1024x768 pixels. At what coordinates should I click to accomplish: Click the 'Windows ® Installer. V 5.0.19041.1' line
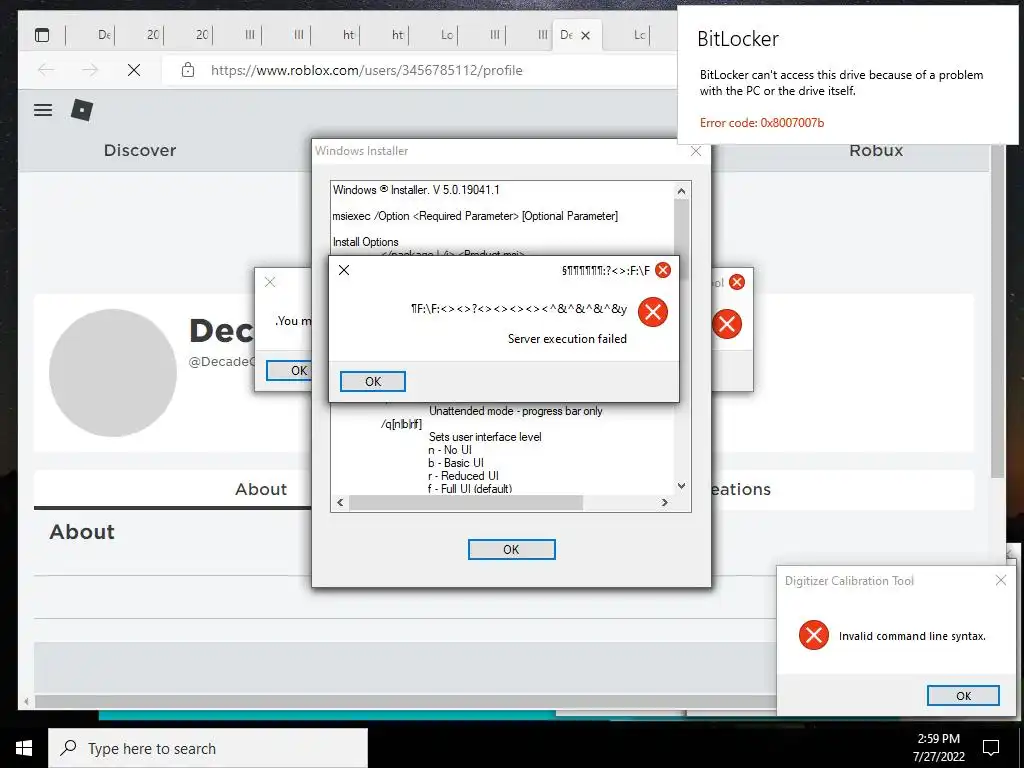(x=416, y=190)
